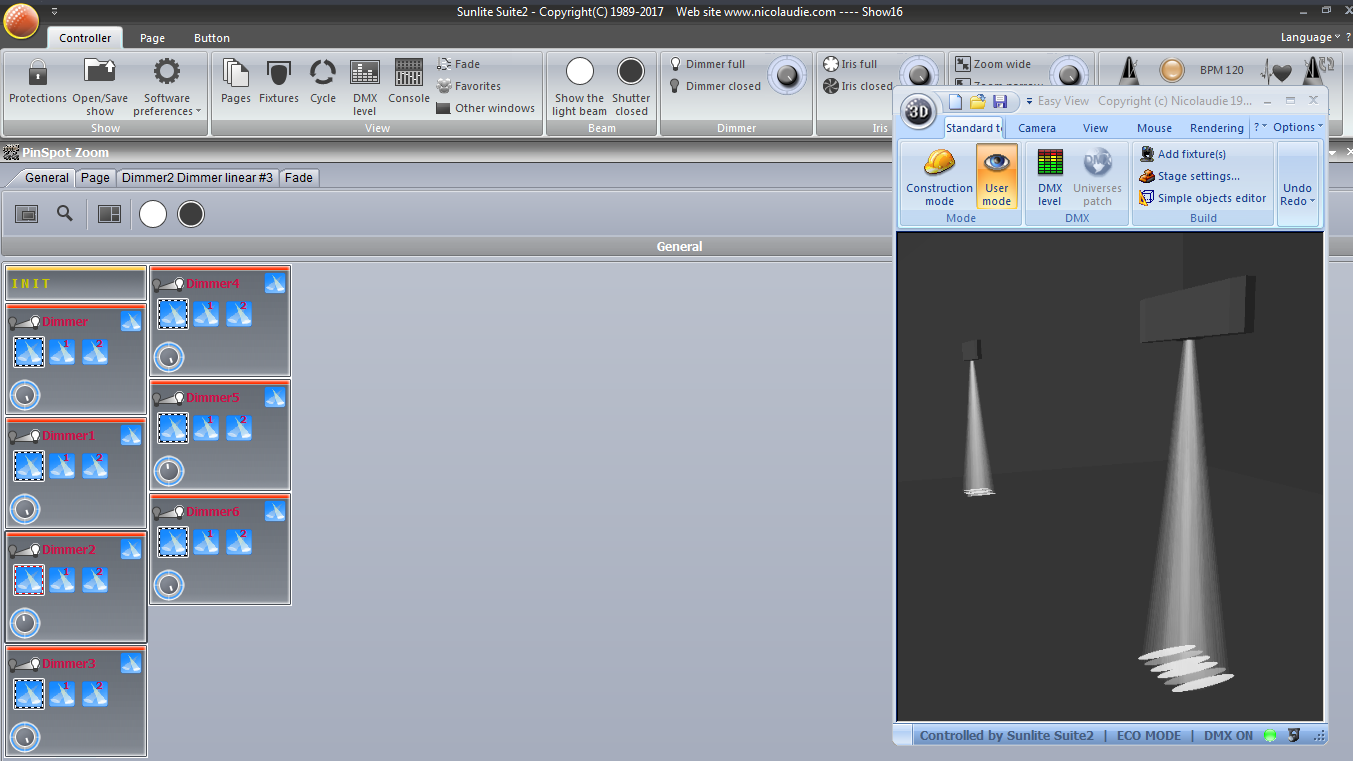This screenshot has height=761, width=1353.
Task: Set Iris full
Action: [850, 64]
